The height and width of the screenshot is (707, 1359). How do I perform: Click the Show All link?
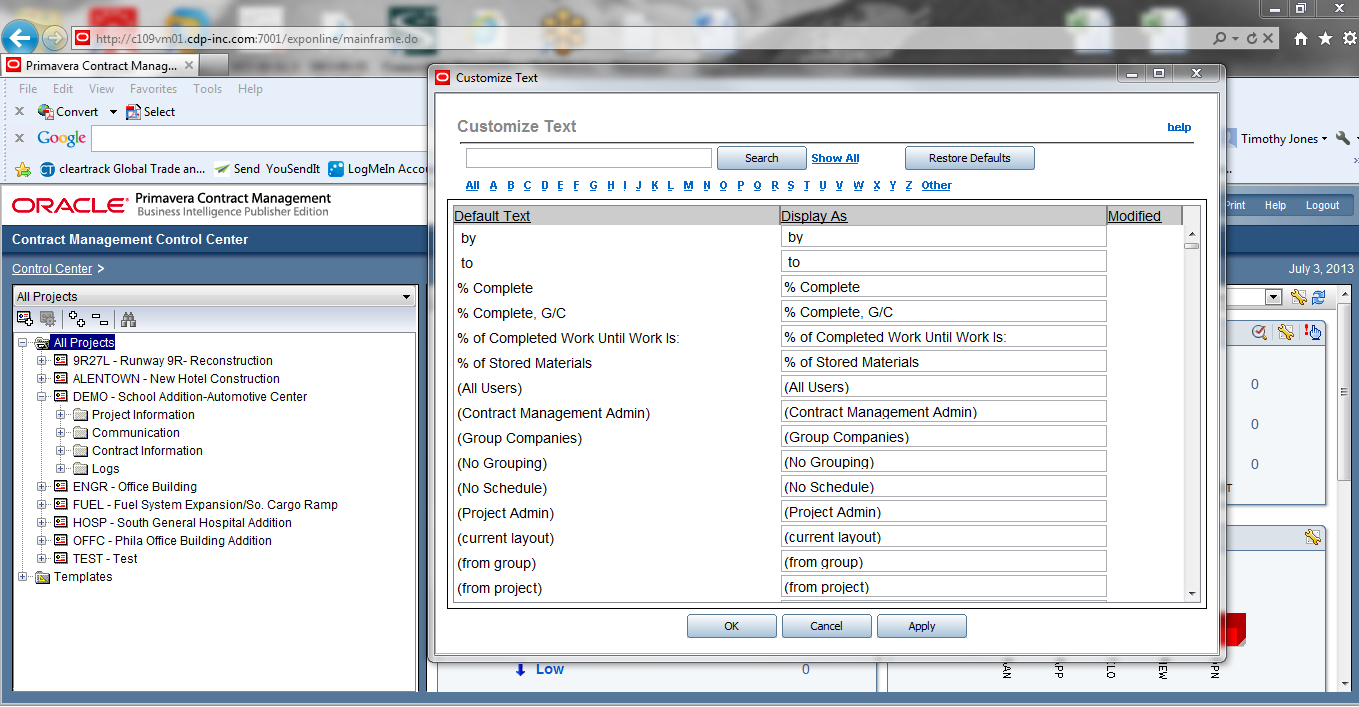[x=835, y=158]
